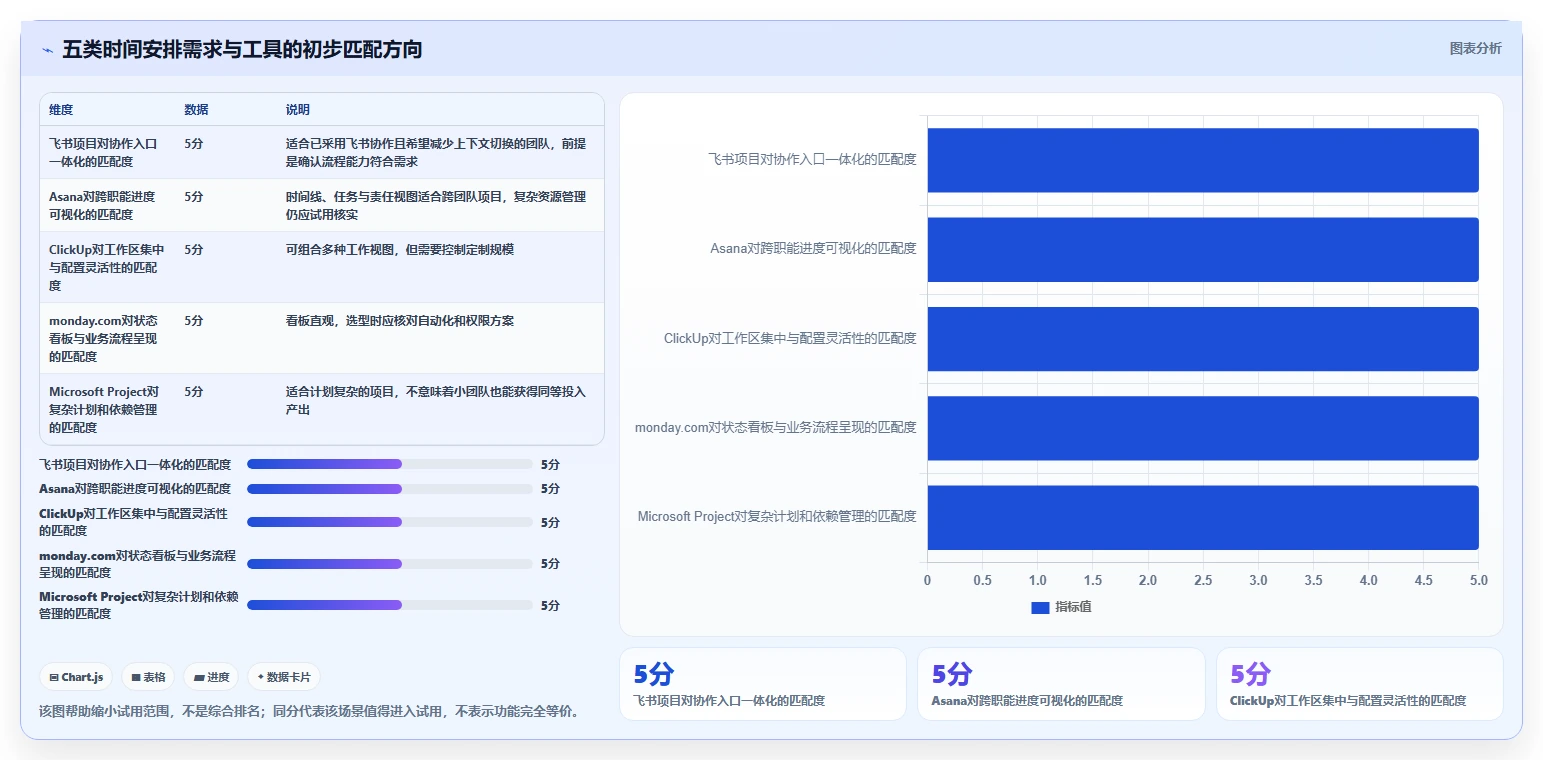Click the monday.com bar in the chart
1543x760 pixels.
(x=1203, y=428)
